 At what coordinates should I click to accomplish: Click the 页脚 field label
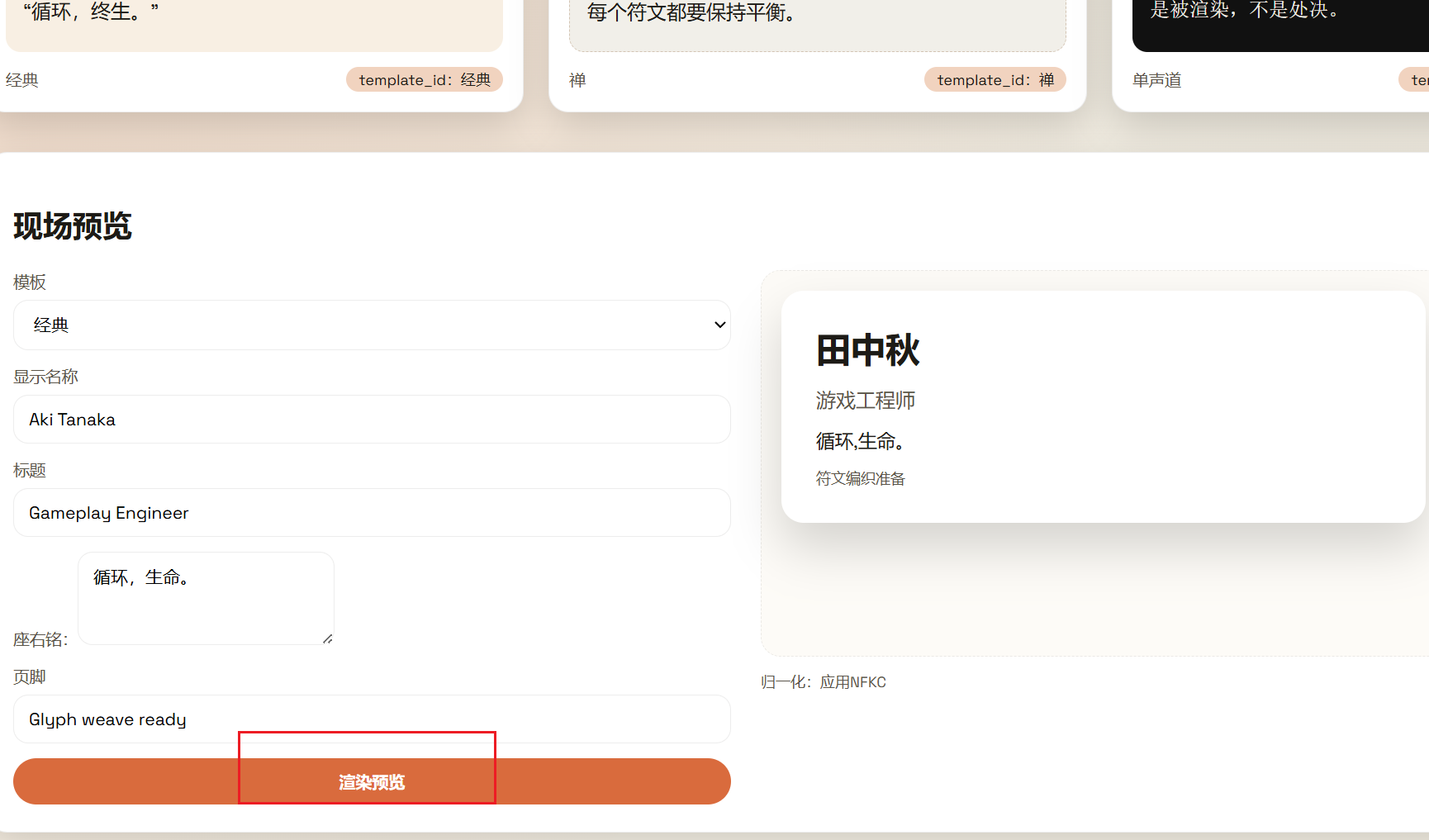coord(30,676)
